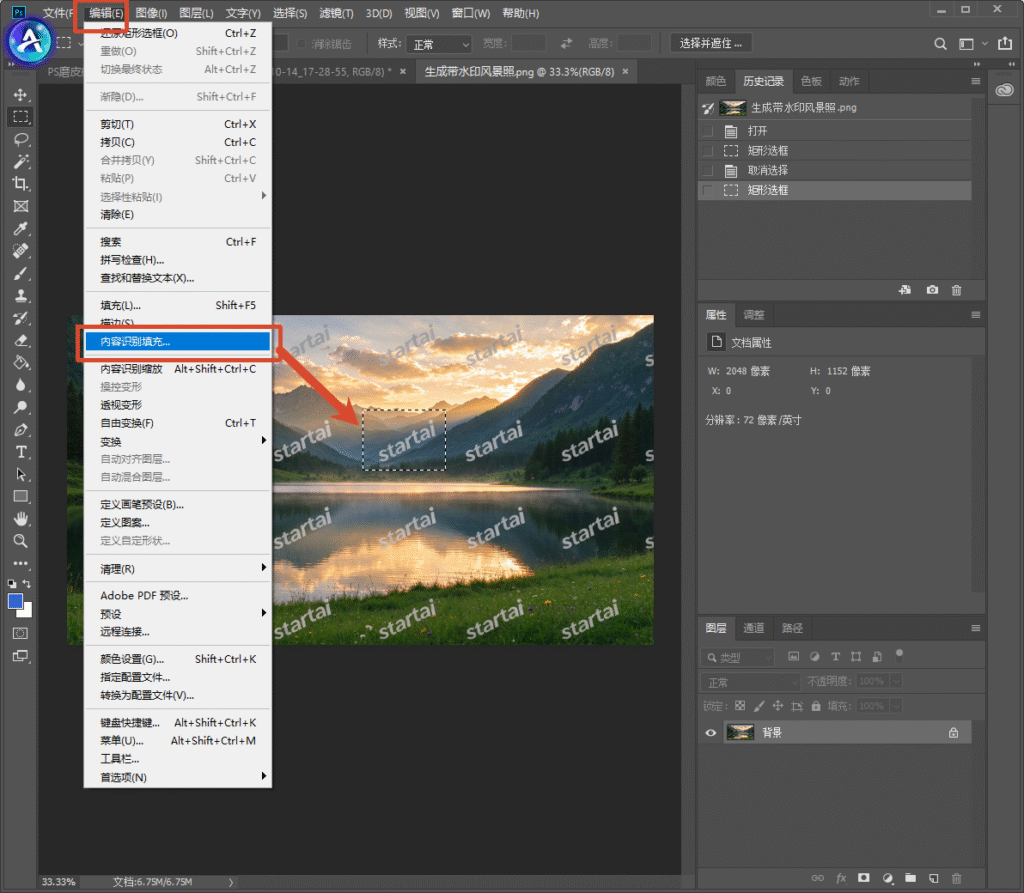Expand 清理 submenu
Image resolution: width=1024 pixels, height=893 pixels.
point(263,568)
